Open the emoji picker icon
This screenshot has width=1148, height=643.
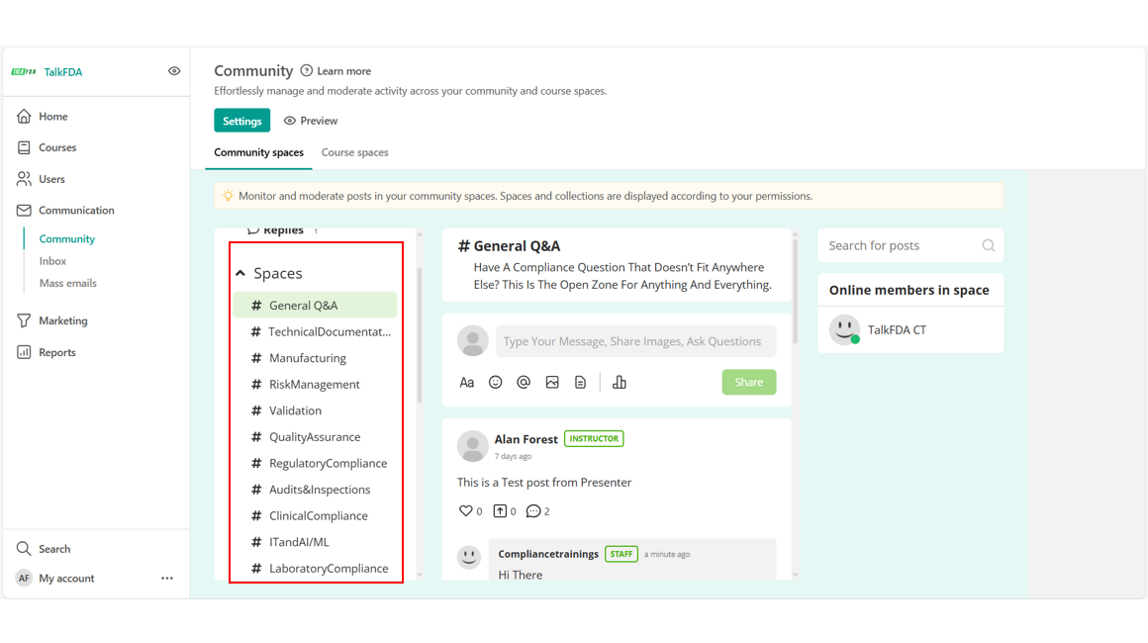click(495, 382)
